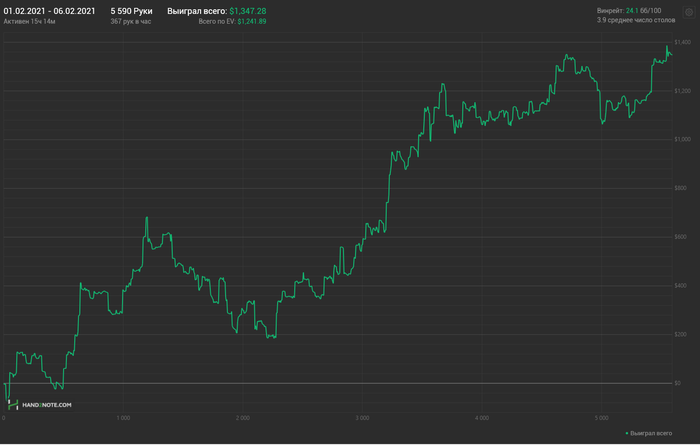Image resolution: width=700 pixels, height=445 pixels.
Task: Click the 2 000 hands x-axis label
Action: [243, 418]
